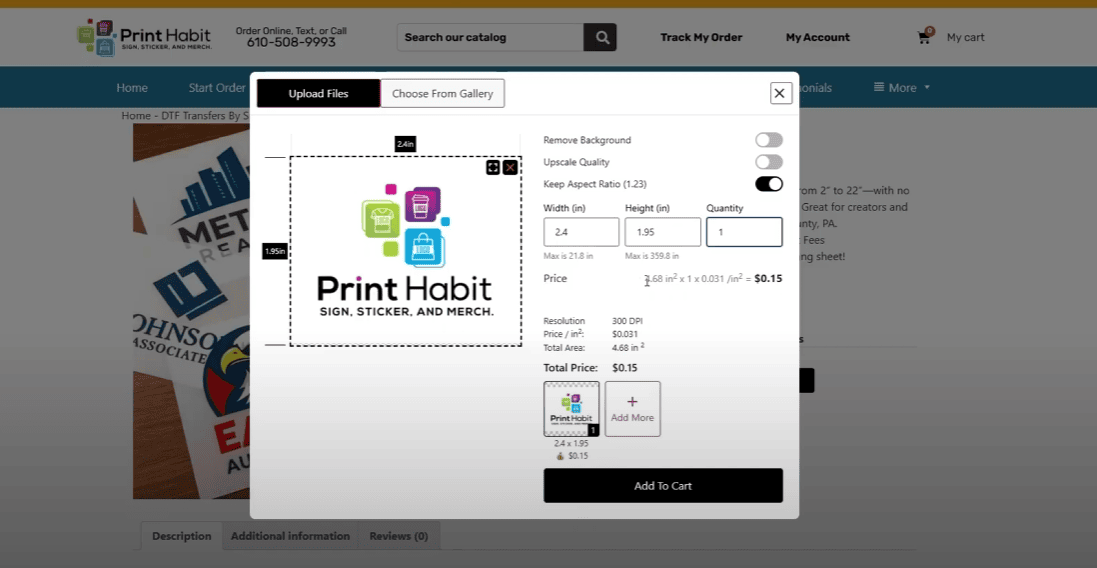The height and width of the screenshot is (568, 1097).
Task: Click the plus Add More tile
Action: click(x=632, y=408)
